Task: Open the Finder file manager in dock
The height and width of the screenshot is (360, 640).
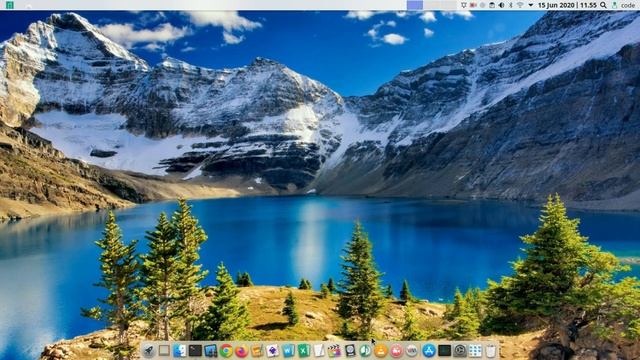Action: tap(180, 350)
